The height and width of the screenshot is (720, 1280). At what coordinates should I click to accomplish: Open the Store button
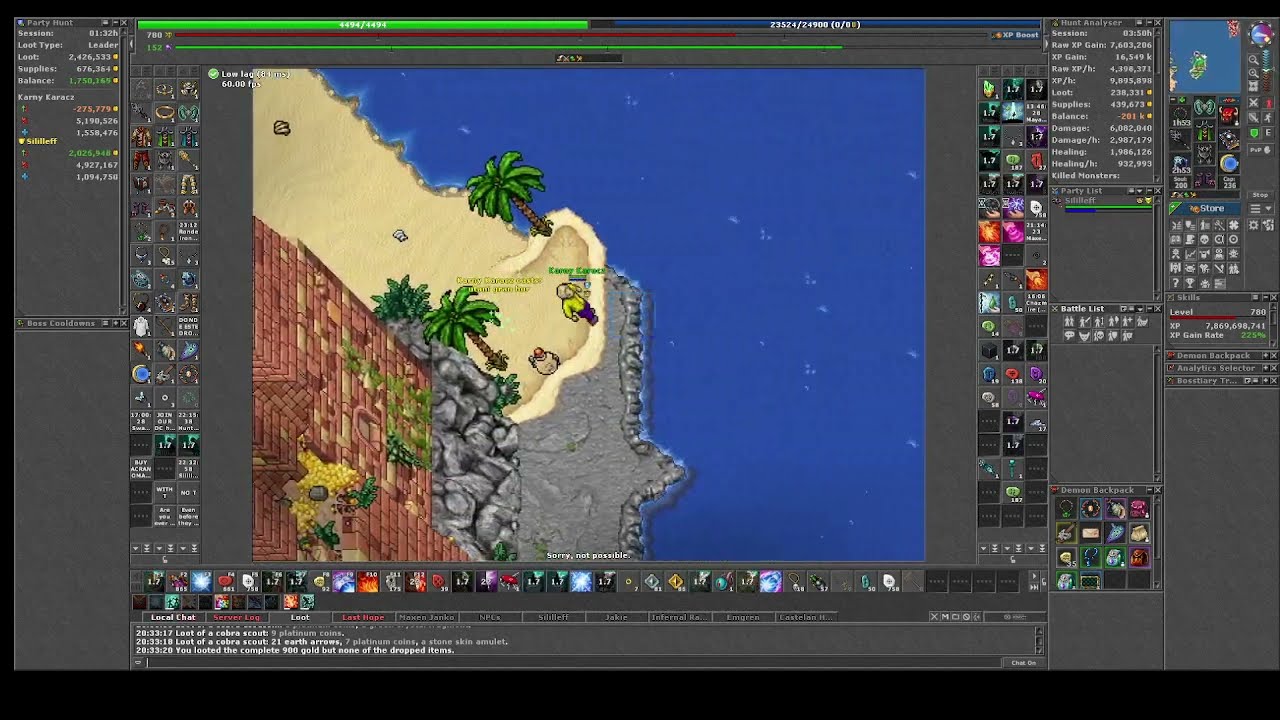tap(1207, 209)
